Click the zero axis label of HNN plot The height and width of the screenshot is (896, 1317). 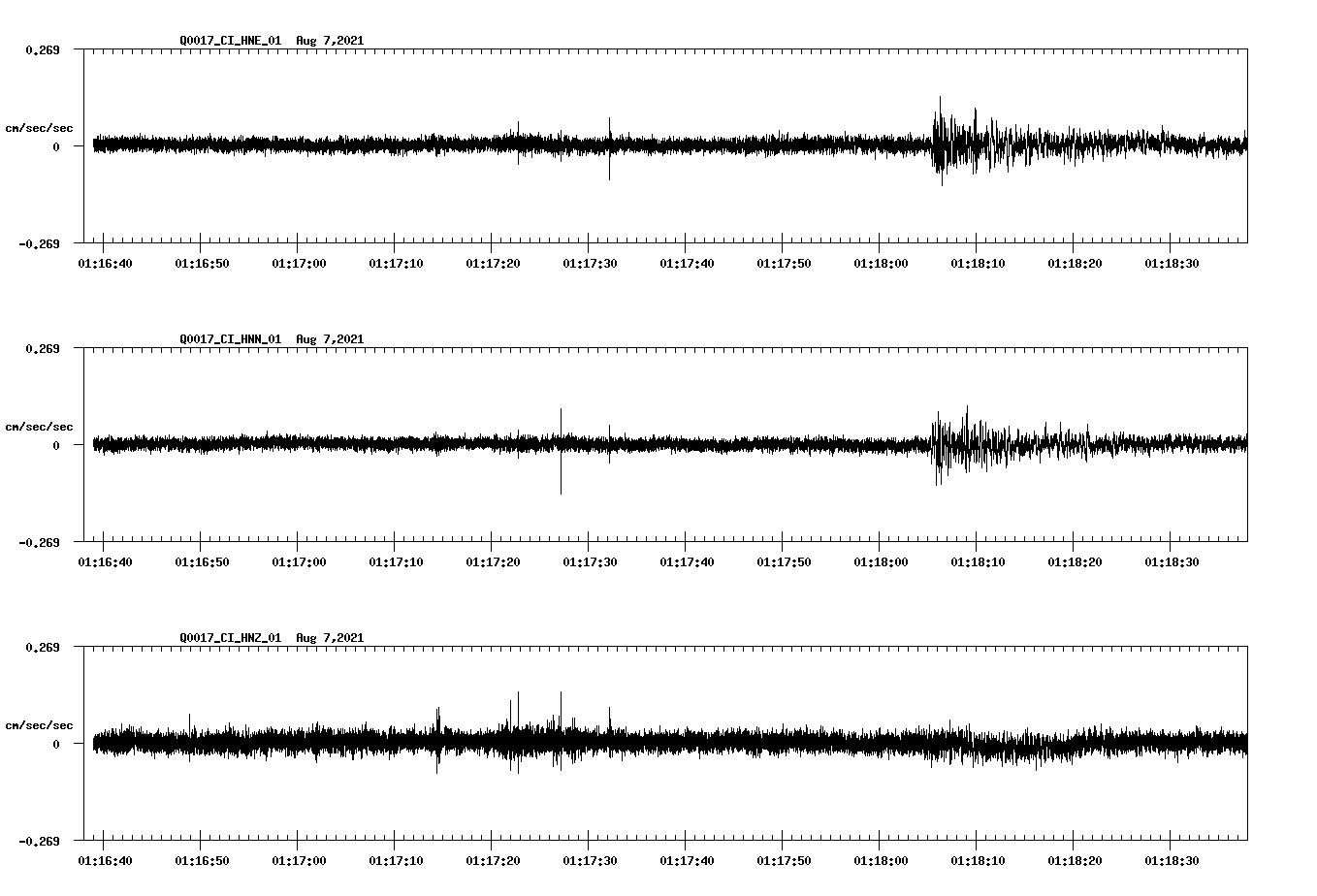click(55, 445)
